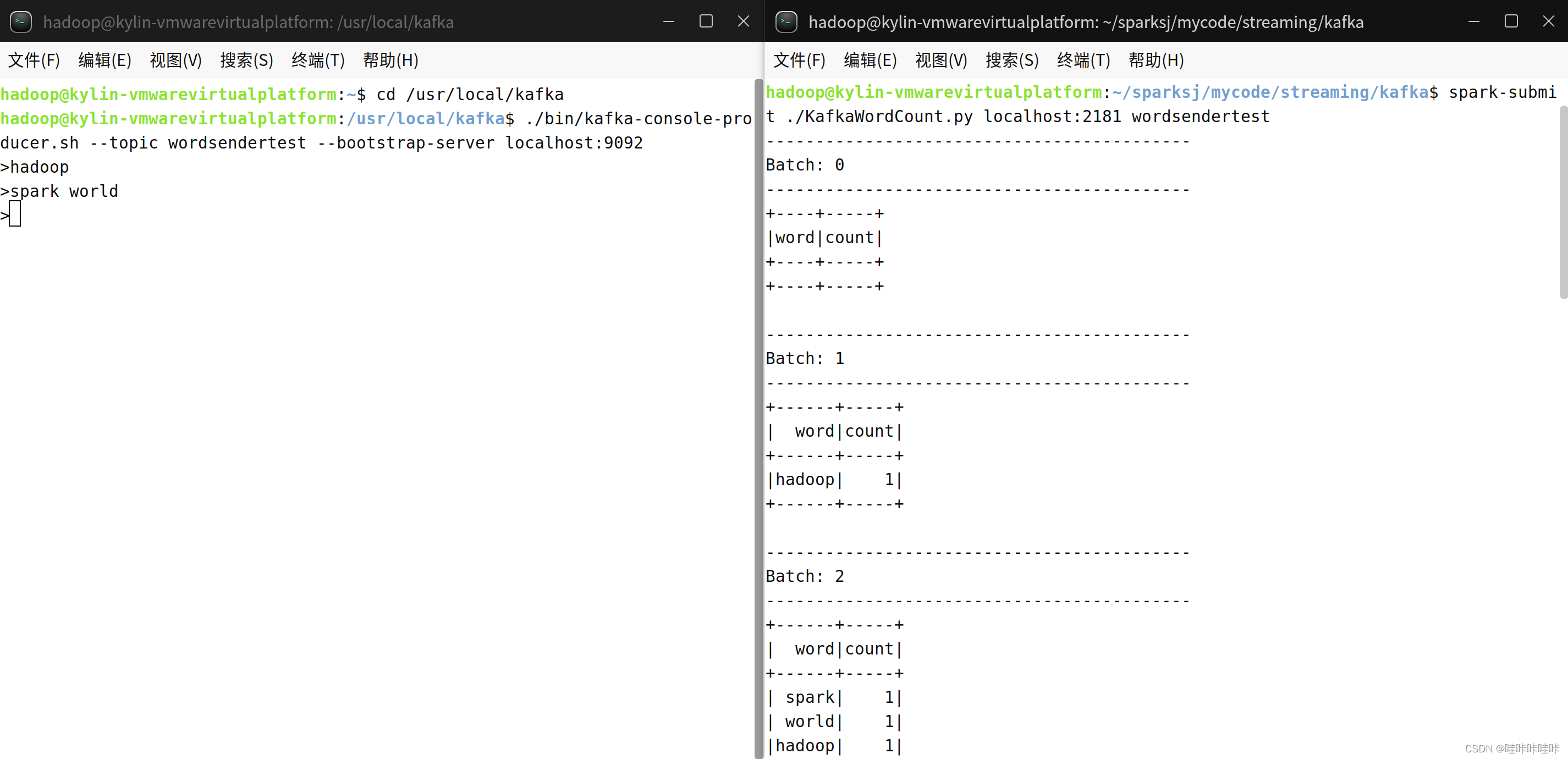1568x759 pixels.
Task: Maximize the left kafka terminal window
Action: coord(706,21)
